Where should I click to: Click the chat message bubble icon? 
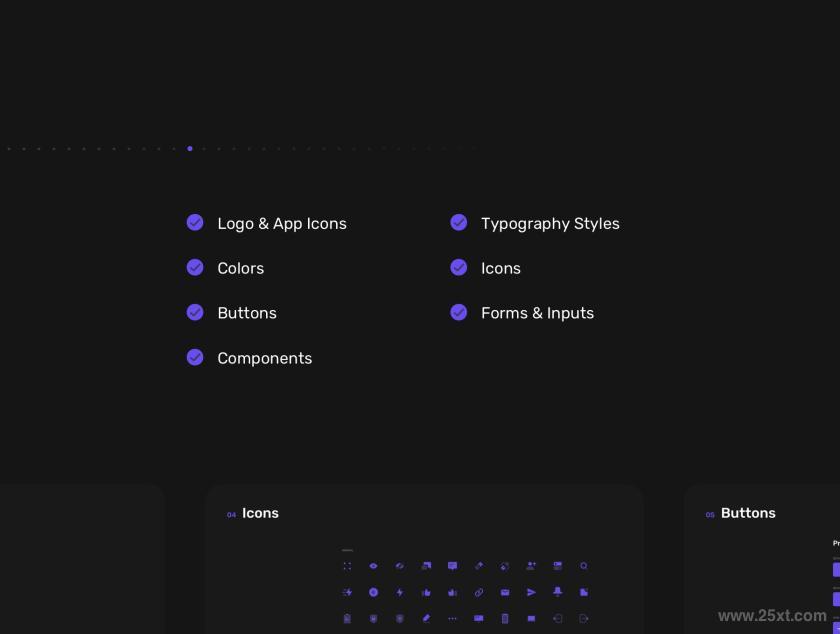452,566
